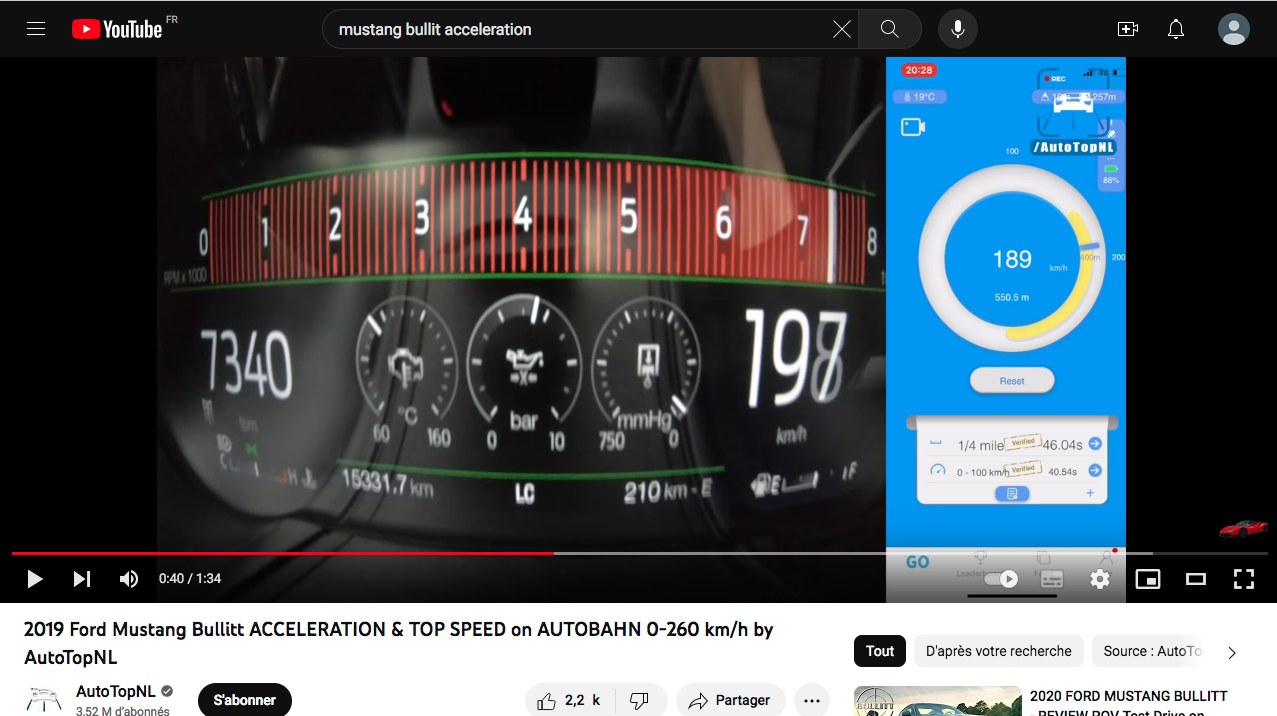Open the AutoTopNL channel name link
Screen dimensions: 1277x716
click(x=117, y=691)
